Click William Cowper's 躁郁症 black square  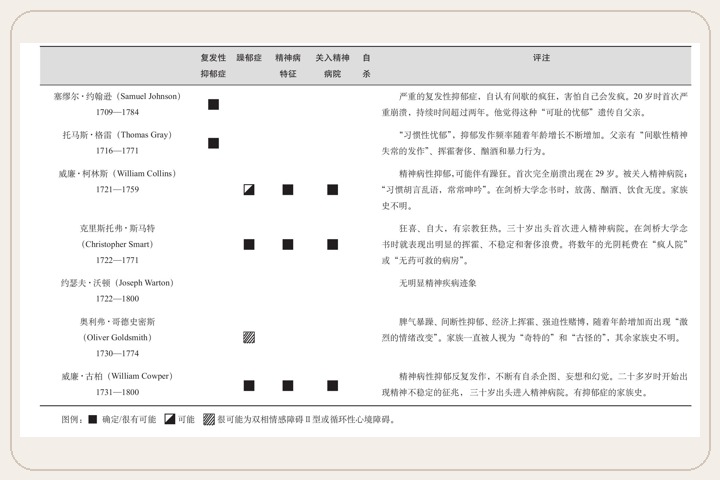coord(249,385)
